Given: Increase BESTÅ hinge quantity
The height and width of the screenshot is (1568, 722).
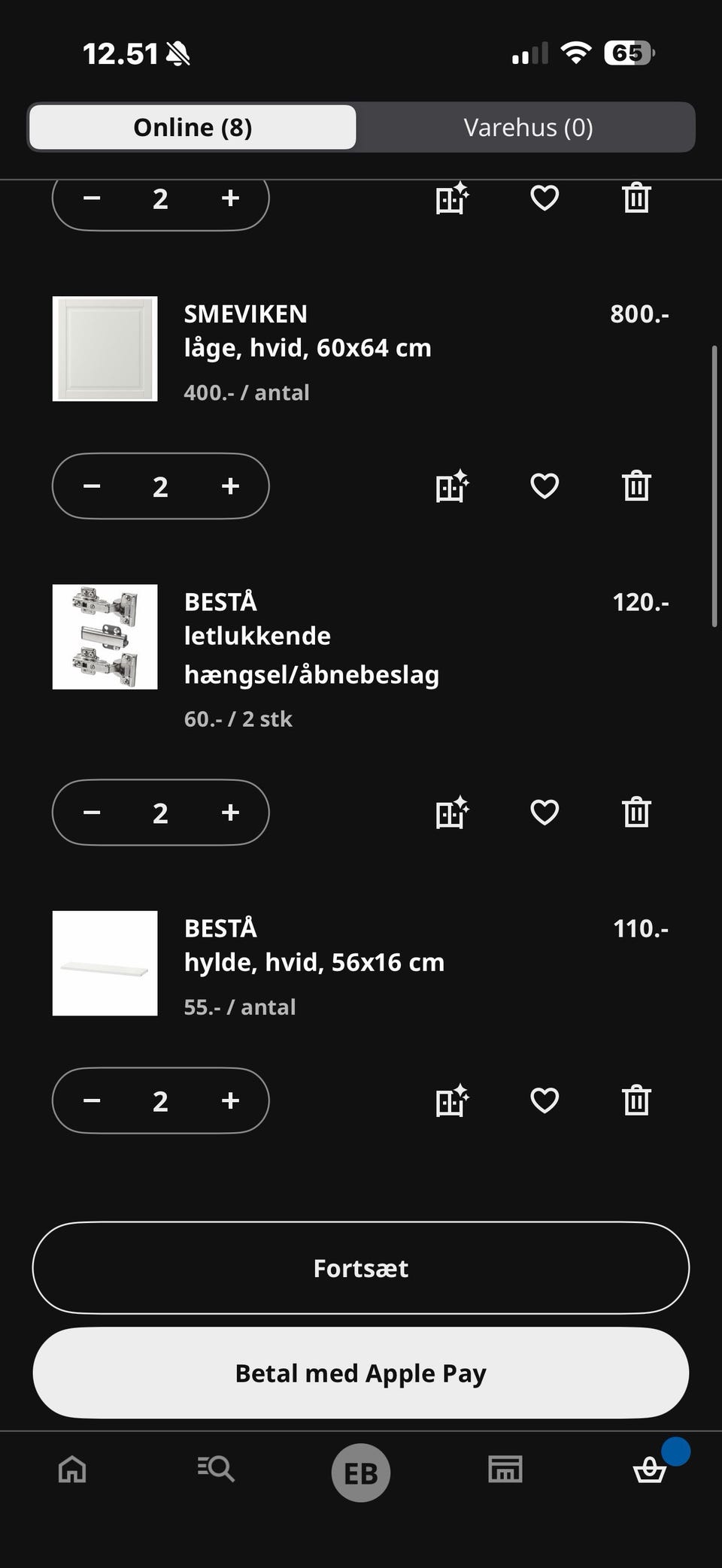Looking at the screenshot, I should [231, 813].
